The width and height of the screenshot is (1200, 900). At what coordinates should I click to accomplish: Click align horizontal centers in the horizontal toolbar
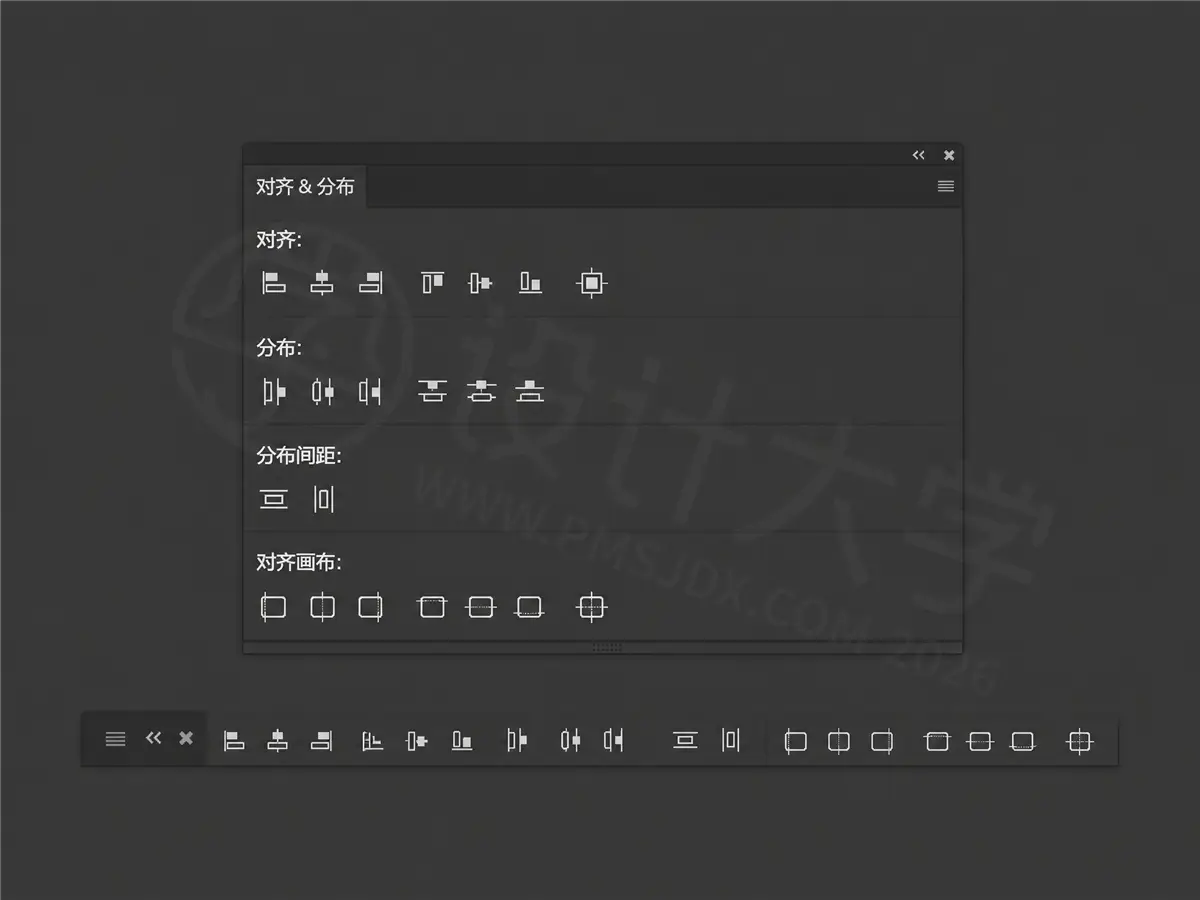(277, 741)
